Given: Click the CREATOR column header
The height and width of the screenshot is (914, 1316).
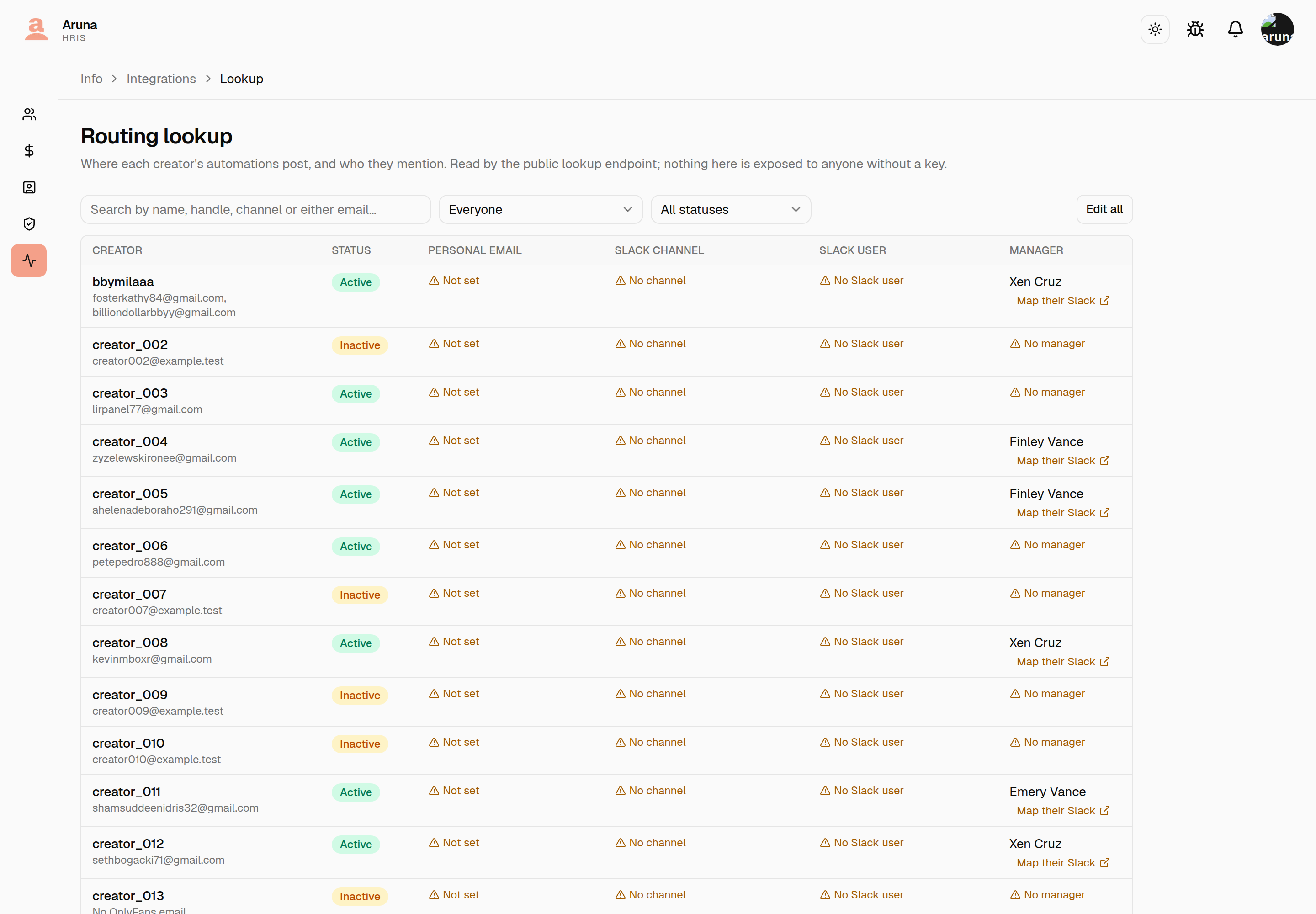Looking at the screenshot, I should coord(117,251).
